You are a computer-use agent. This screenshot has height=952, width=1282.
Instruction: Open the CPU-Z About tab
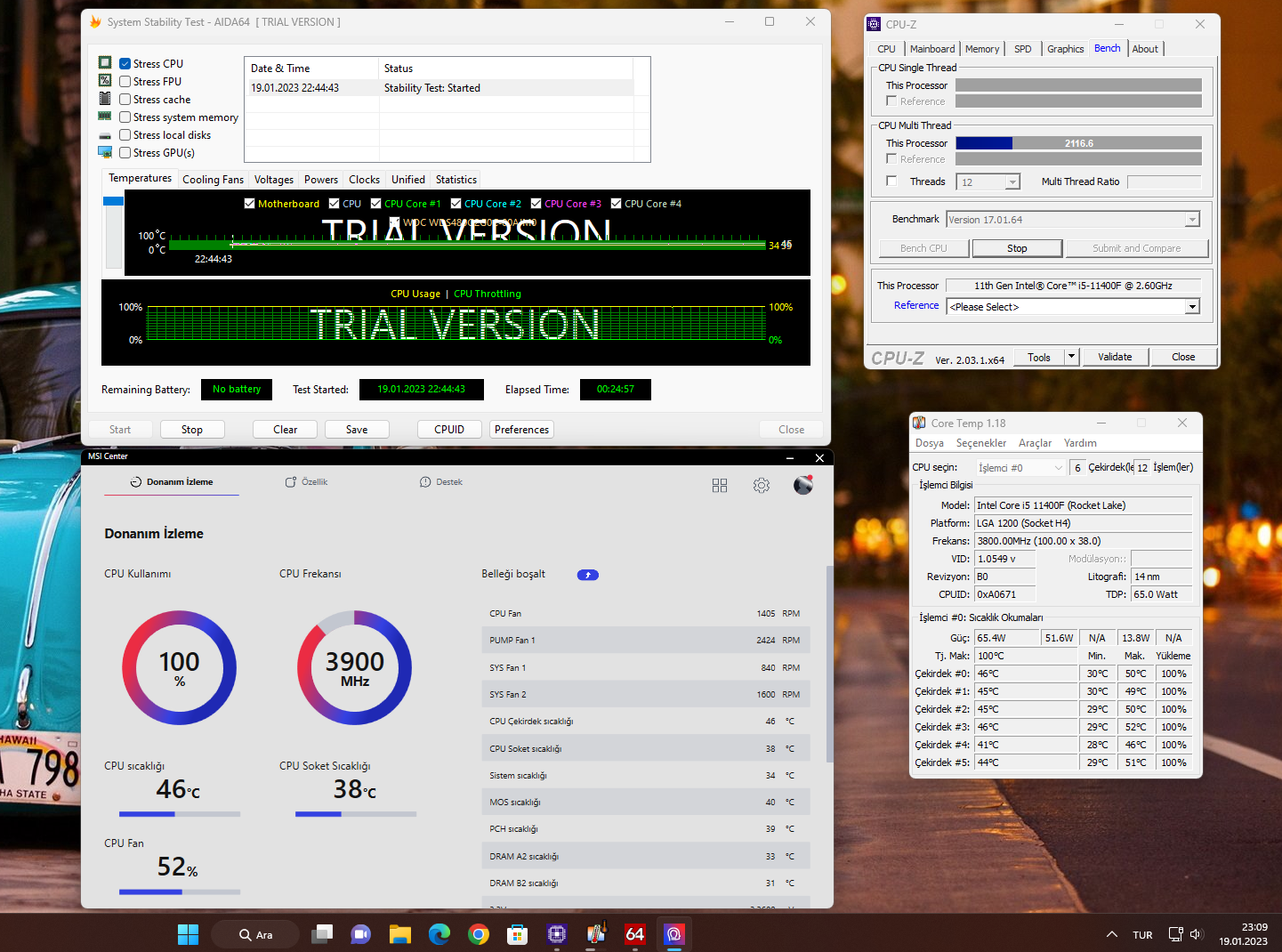(x=1145, y=49)
